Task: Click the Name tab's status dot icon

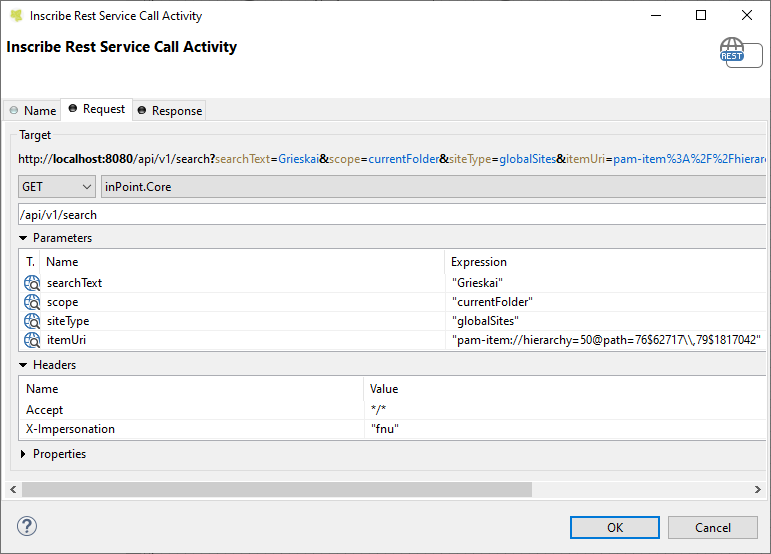Action: tap(14, 111)
